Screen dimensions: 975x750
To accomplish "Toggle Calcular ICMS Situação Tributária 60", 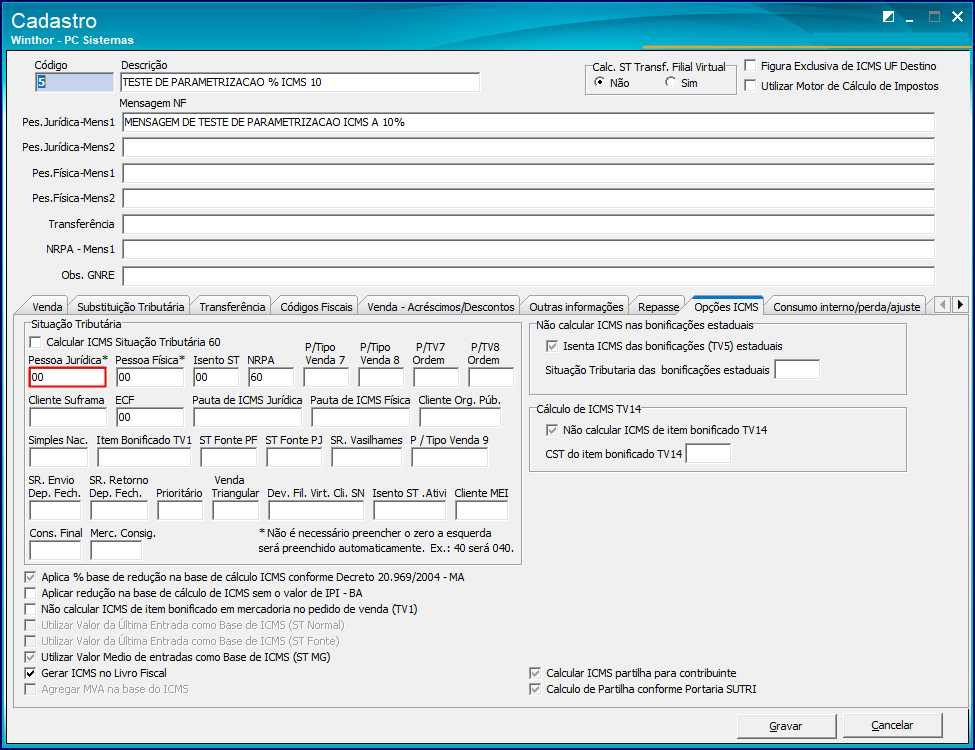I will click(35, 342).
